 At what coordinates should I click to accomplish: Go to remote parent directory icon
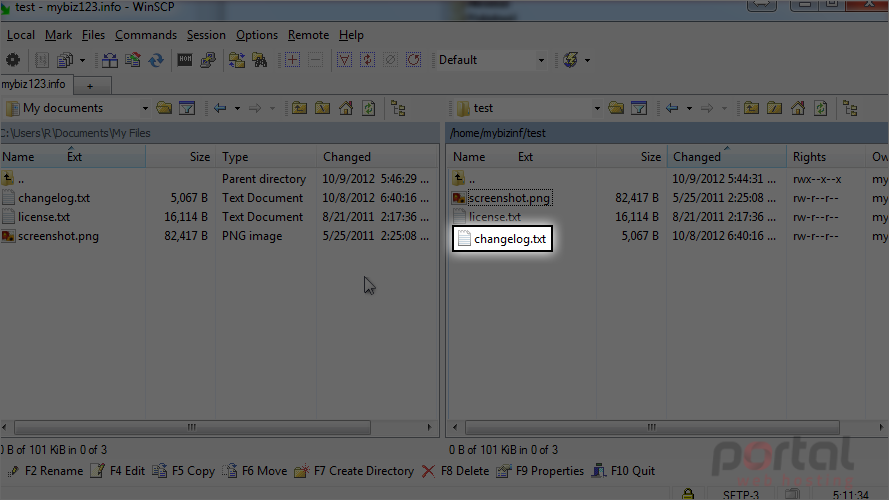point(751,108)
